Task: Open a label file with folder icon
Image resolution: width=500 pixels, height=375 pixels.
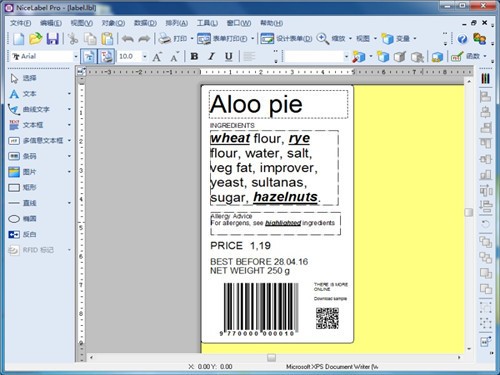Action: click(35, 39)
